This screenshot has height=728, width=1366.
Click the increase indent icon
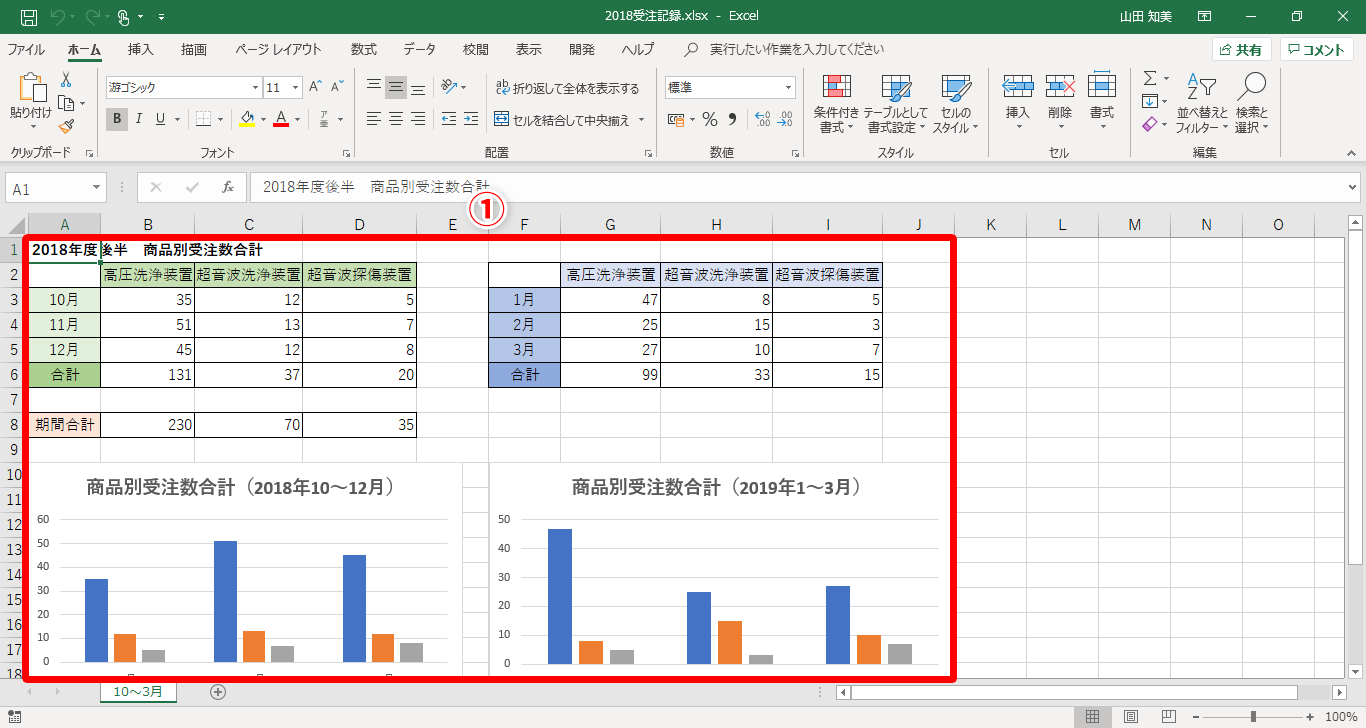(470, 120)
